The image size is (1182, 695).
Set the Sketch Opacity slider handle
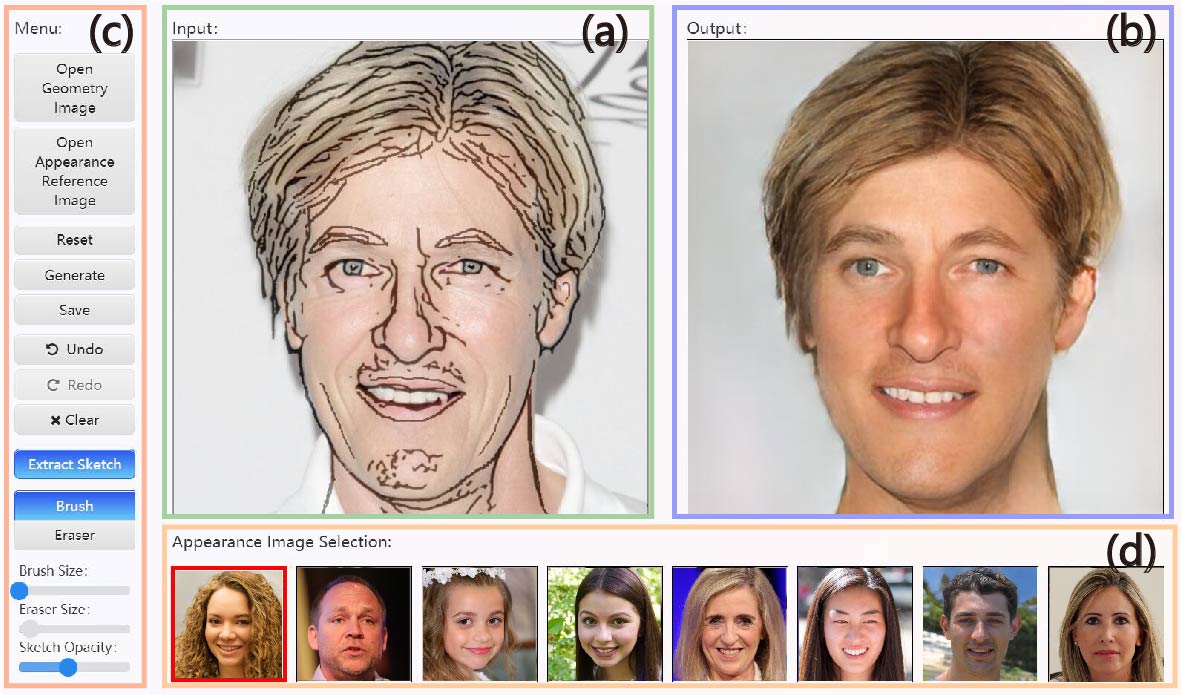point(68,666)
